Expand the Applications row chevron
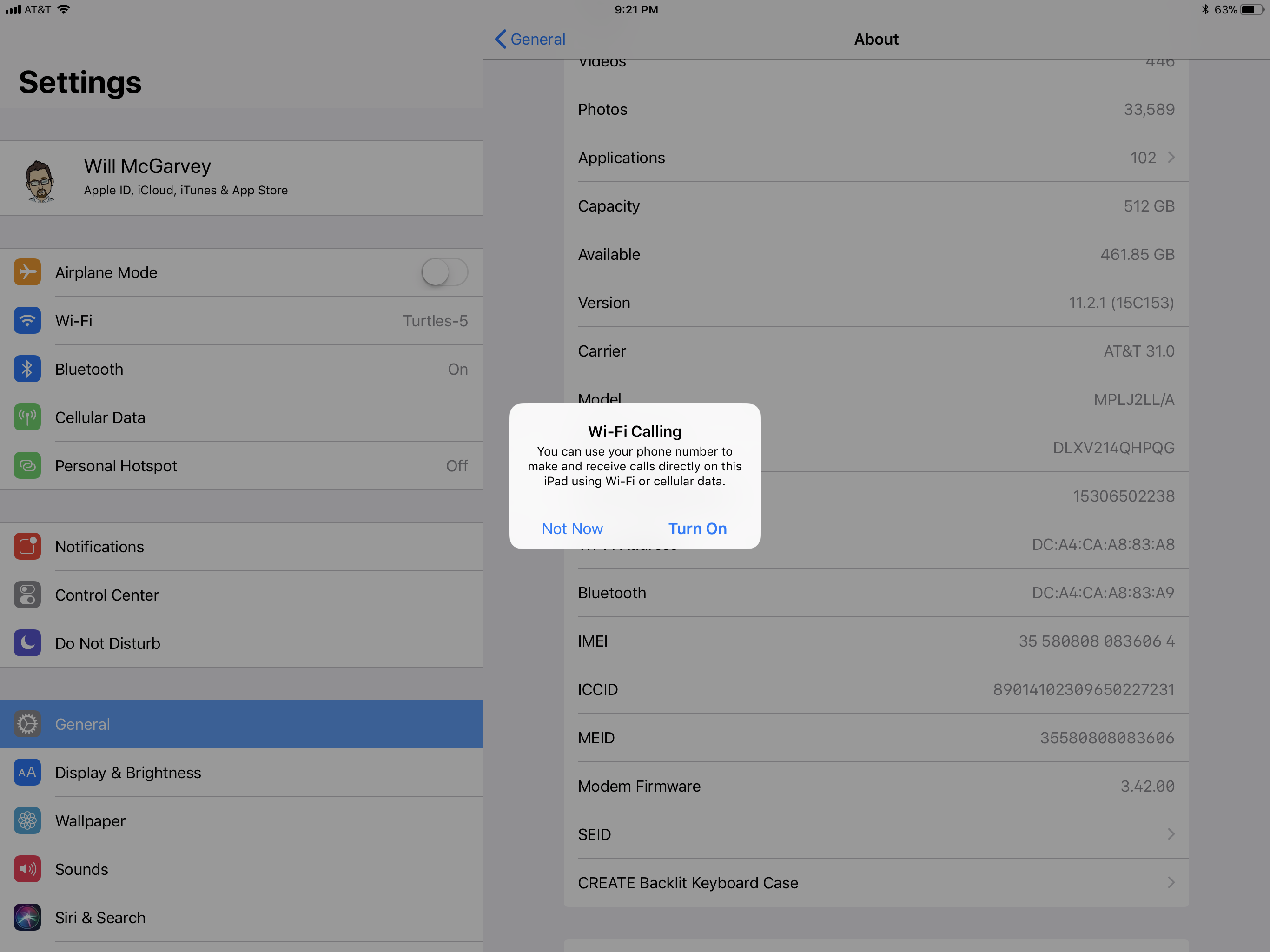 click(x=1171, y=157)
